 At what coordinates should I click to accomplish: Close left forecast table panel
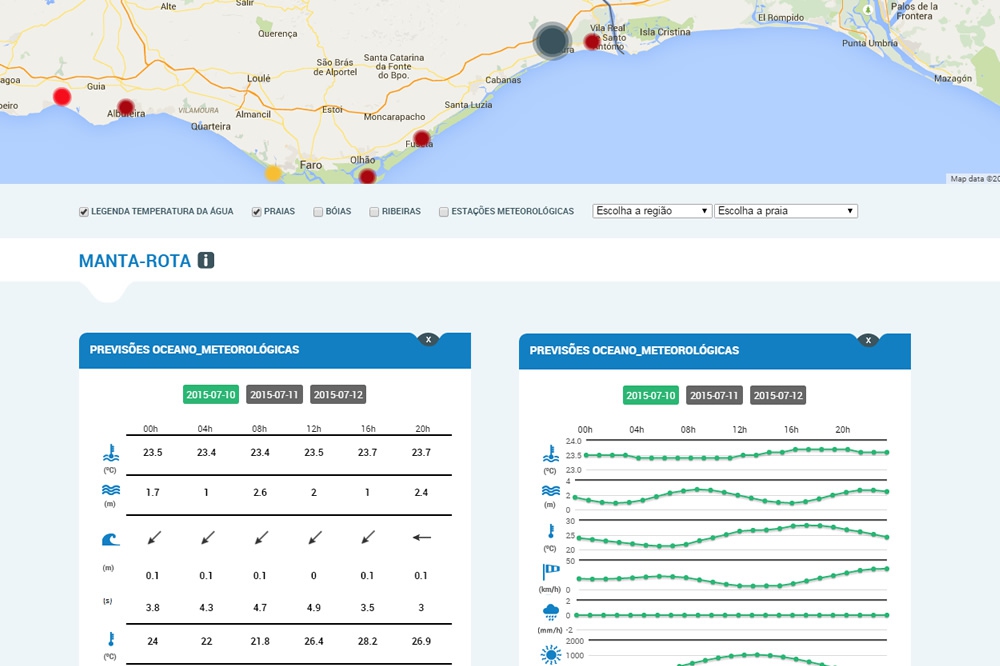[429, 339]
